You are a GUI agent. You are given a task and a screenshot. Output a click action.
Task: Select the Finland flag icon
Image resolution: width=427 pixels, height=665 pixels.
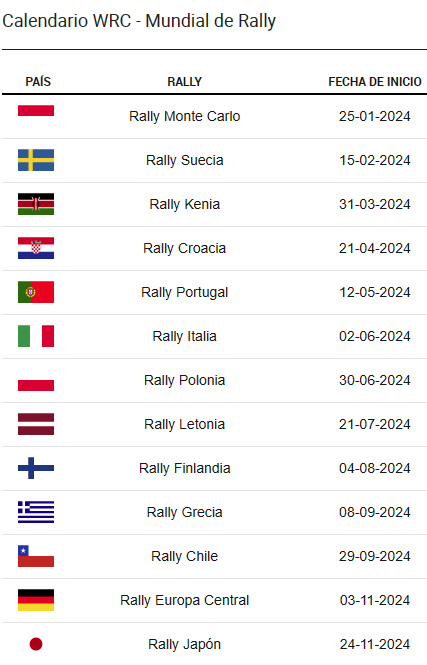pyautogui.click(x=36, y=468)
